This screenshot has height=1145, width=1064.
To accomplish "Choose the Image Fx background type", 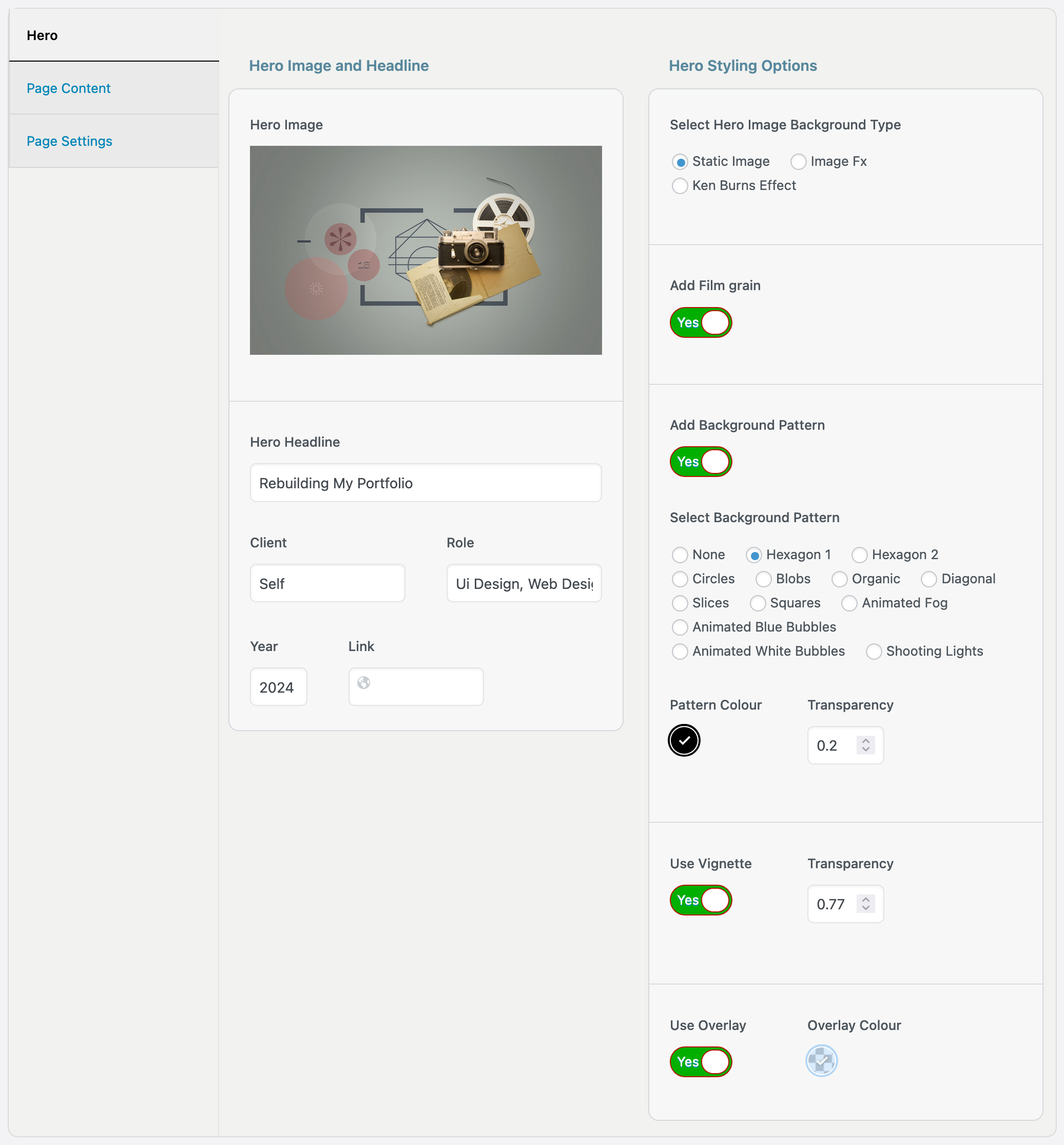I will coord(798,161).
